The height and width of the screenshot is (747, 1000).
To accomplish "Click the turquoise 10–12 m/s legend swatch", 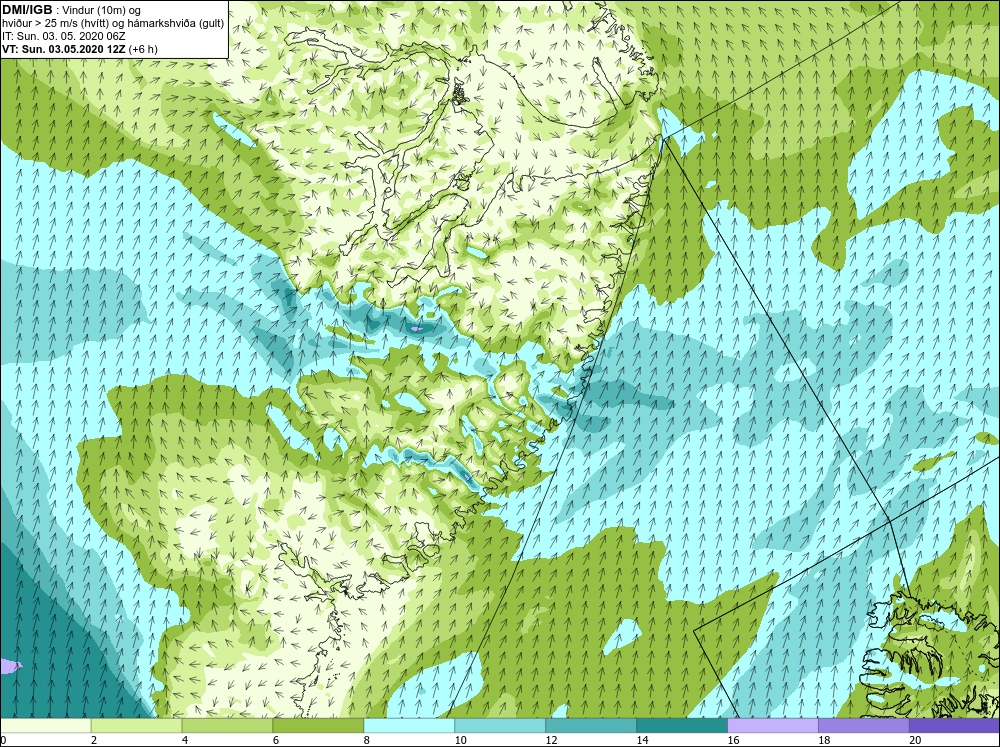I will click(500, 725).
